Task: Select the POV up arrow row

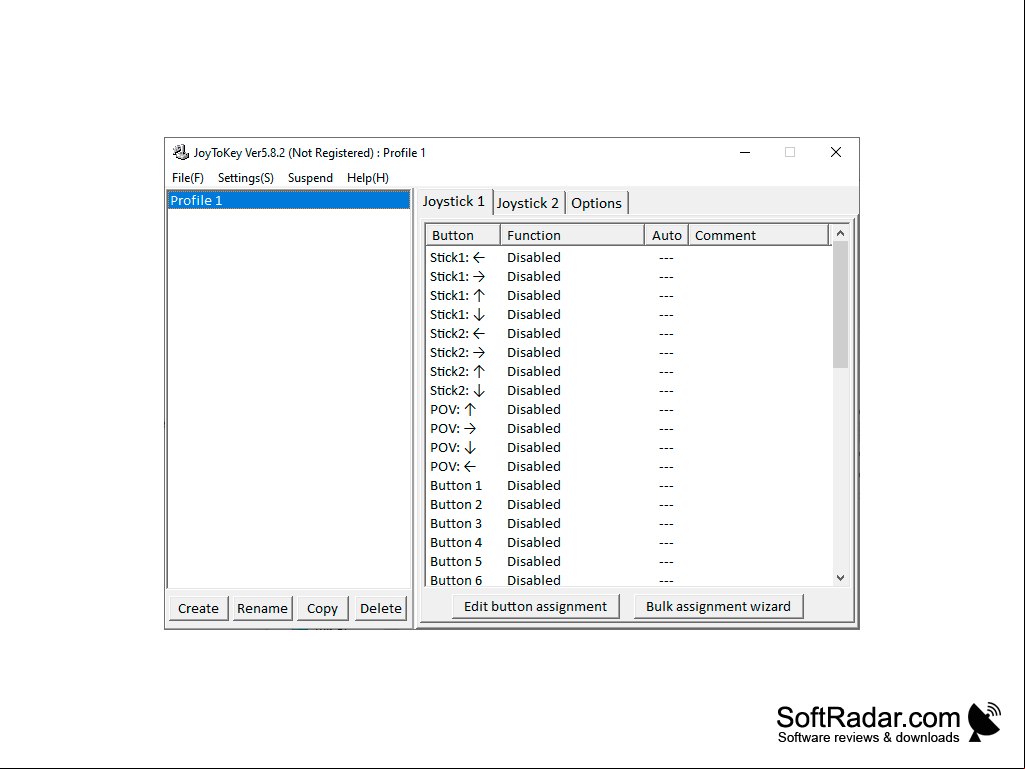Action: (628, 409)
